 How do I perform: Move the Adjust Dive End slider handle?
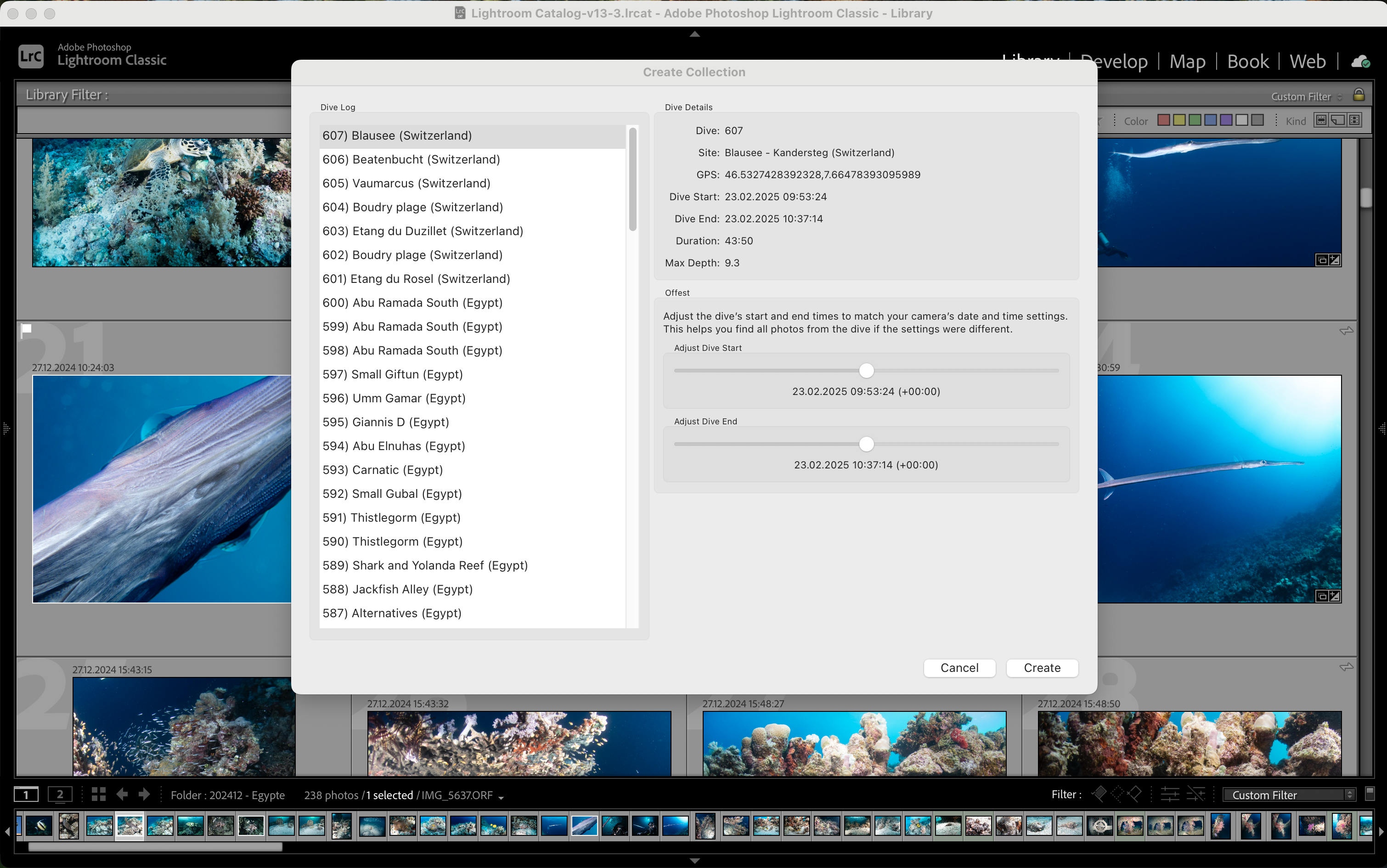(x=866, y=445)
